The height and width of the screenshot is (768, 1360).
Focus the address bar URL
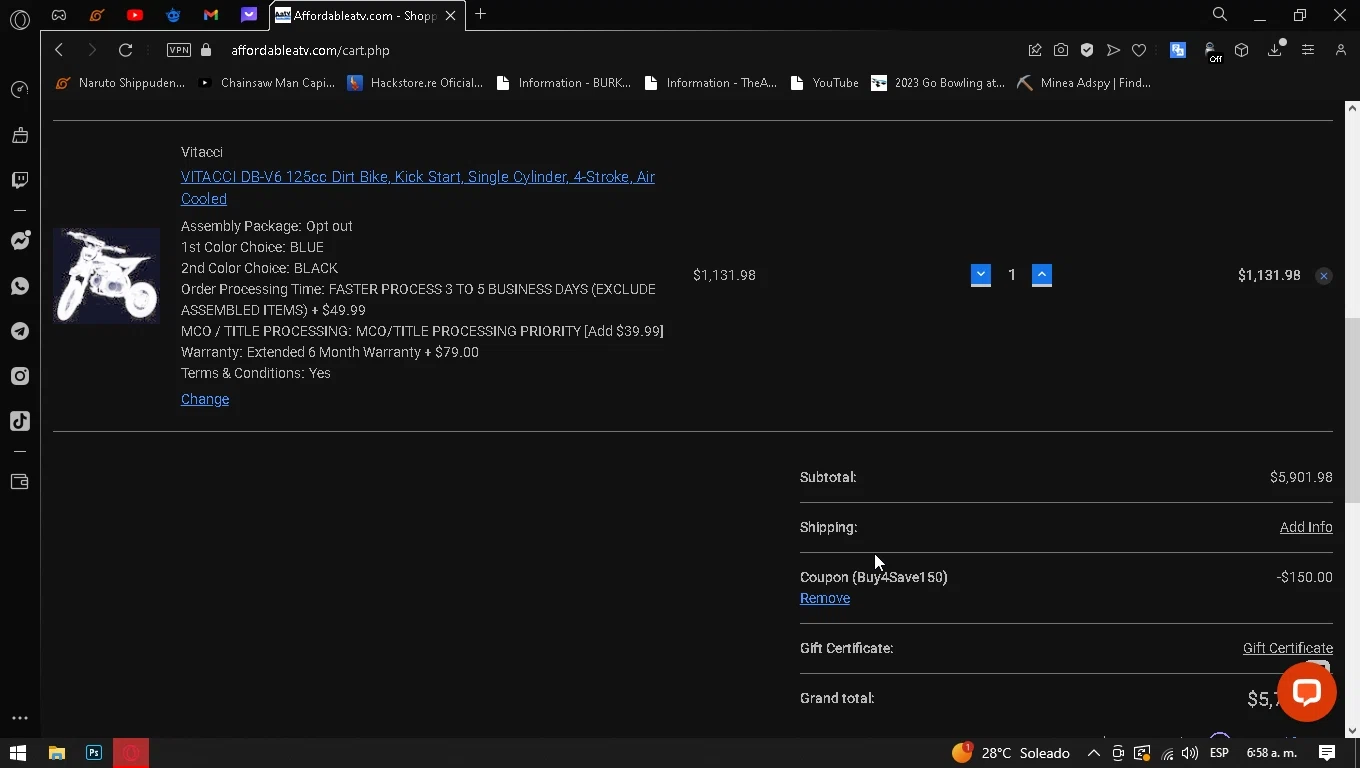[x=310, y=50]
